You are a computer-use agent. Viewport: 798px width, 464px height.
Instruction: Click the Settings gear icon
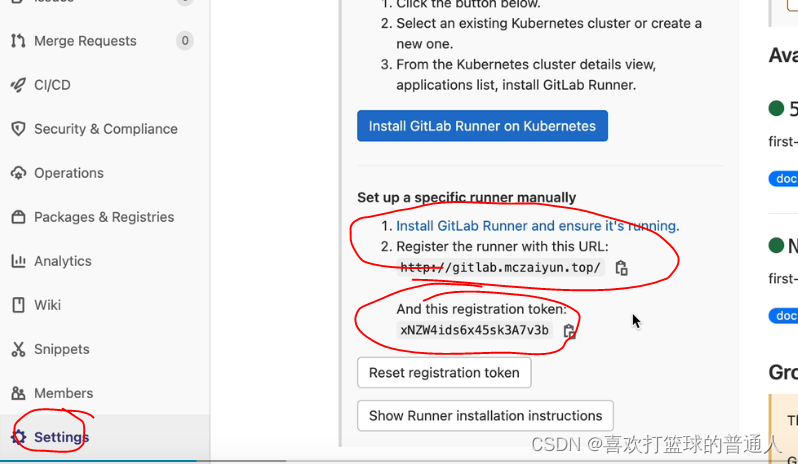click(x=18, y=437)
